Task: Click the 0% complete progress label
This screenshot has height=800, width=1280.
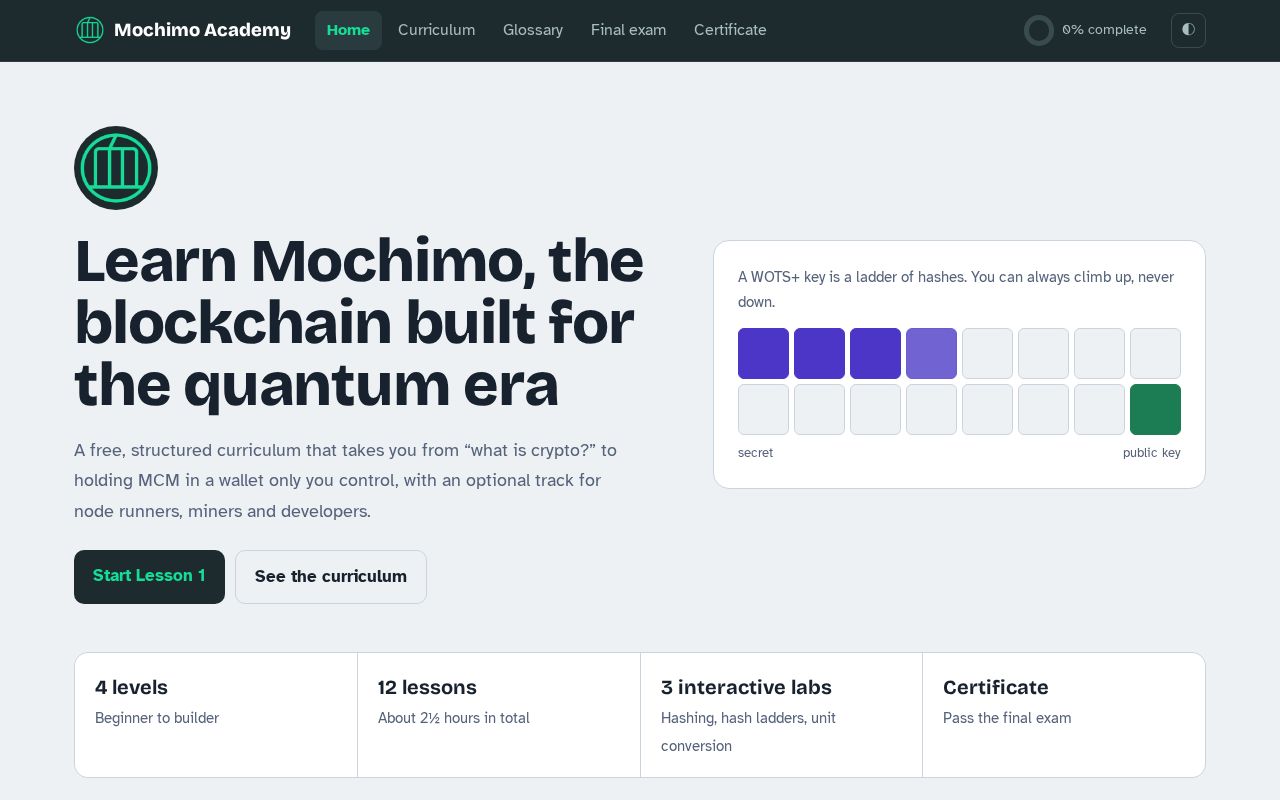Action: 1104,30
